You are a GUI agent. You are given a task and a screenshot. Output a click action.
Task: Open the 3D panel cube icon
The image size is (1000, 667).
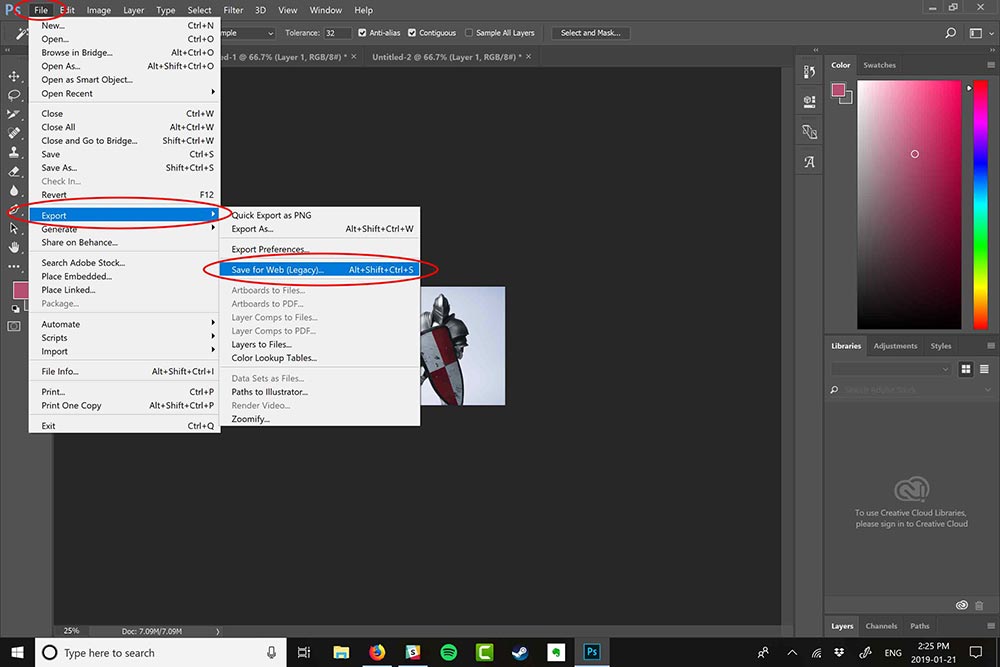coord(809,101)
